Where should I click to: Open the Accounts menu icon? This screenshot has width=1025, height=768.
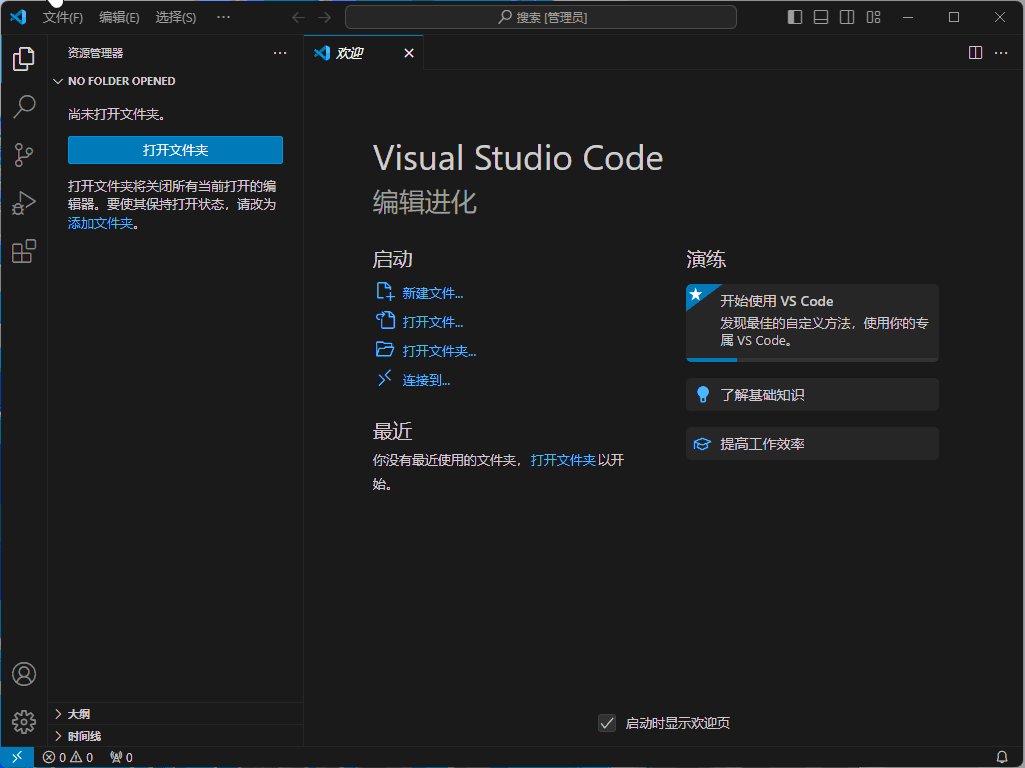[24, 674]
